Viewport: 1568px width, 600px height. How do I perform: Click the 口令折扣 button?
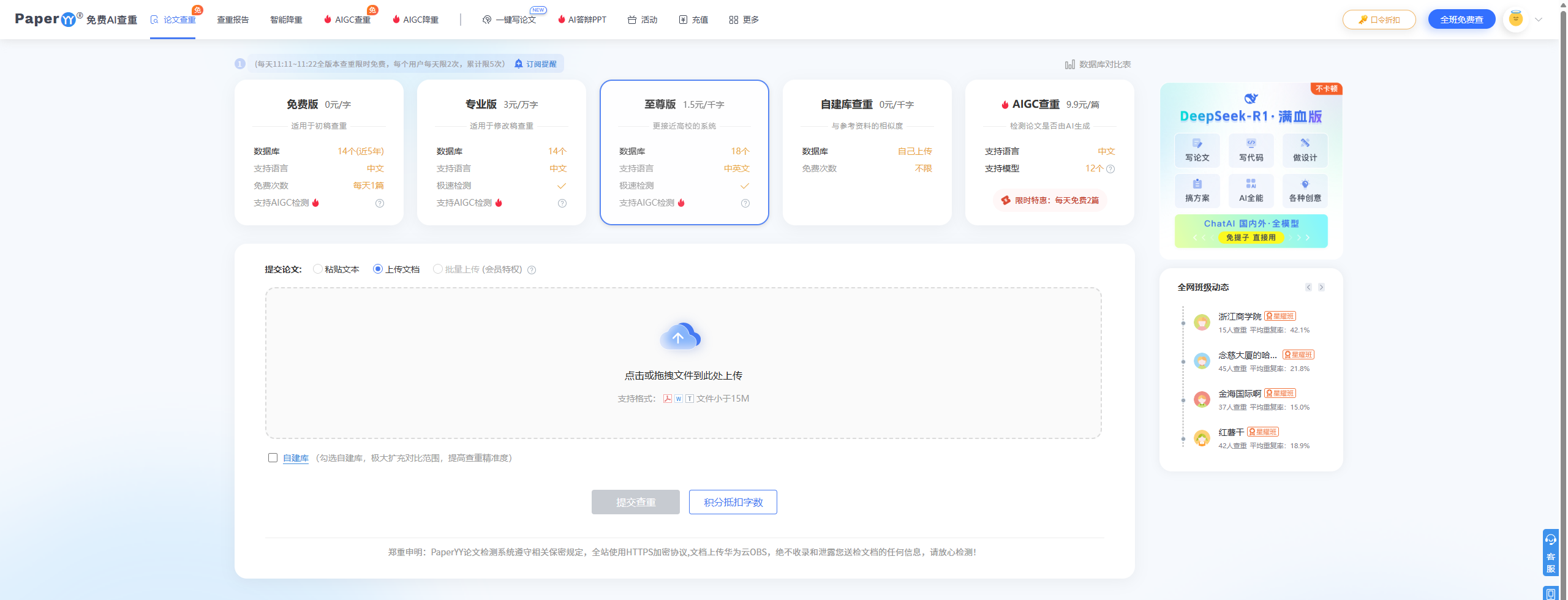(1379, 20)
